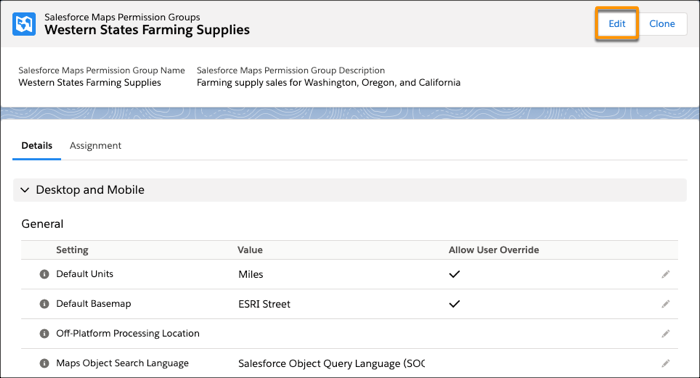Image resolution: width=700 pixels, height=378 pixels.
Task: Click the Setting column header
Action: (72, 250)
